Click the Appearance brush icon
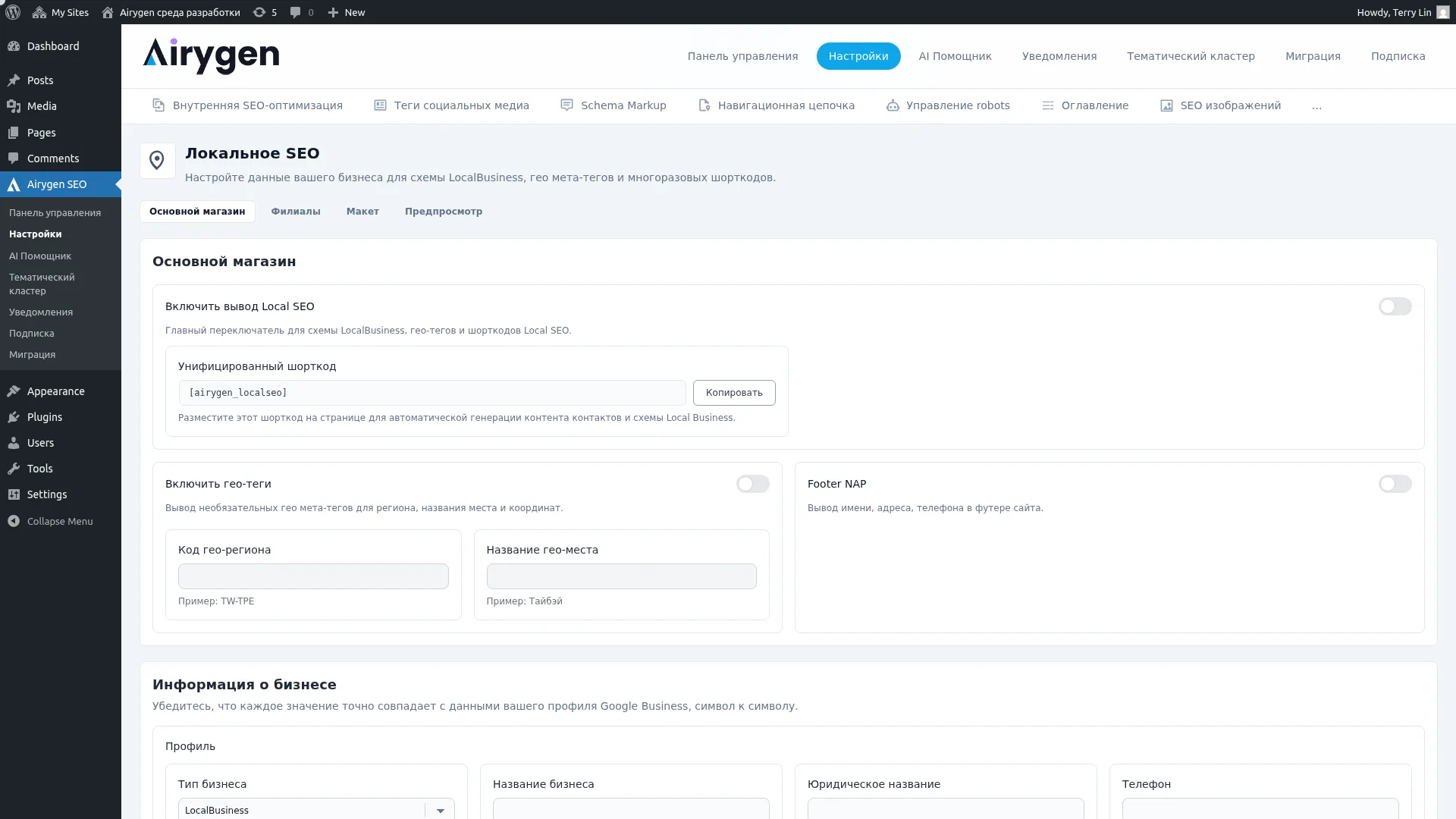The width and height of the screenshot is (1456, 819). pyautogui.click(x=14, y=391)
